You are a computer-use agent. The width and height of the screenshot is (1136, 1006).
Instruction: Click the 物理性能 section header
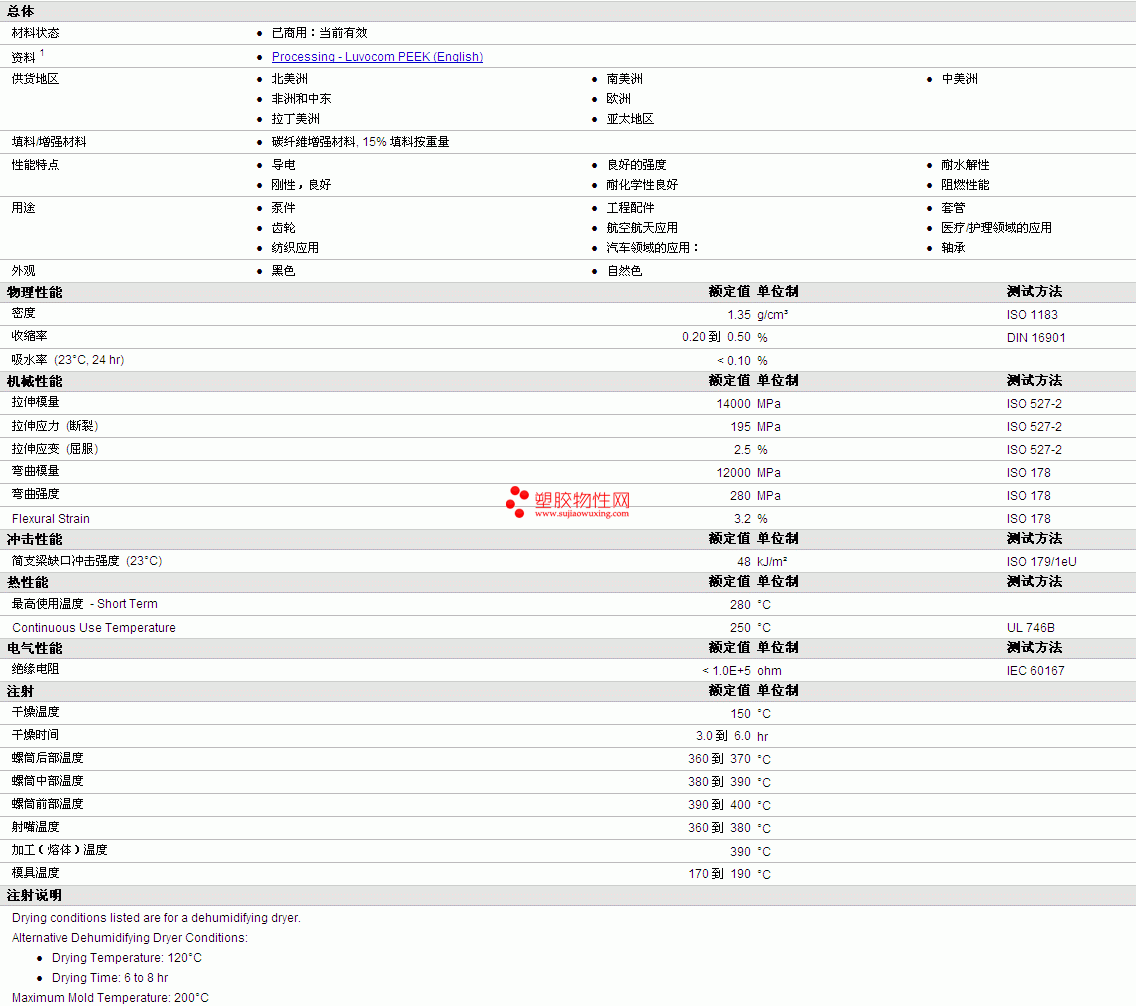(35, 293)
